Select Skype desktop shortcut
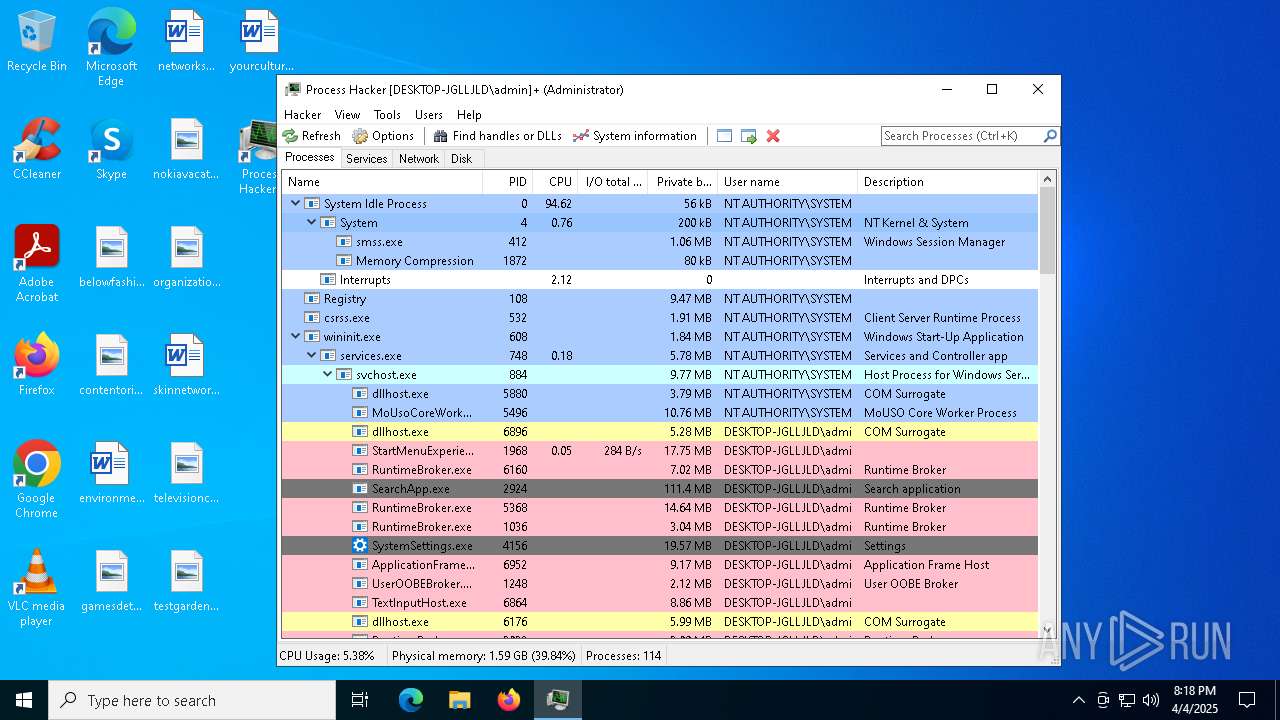The height and width of the screenshot is (720, 1280). tap(111, 150)
